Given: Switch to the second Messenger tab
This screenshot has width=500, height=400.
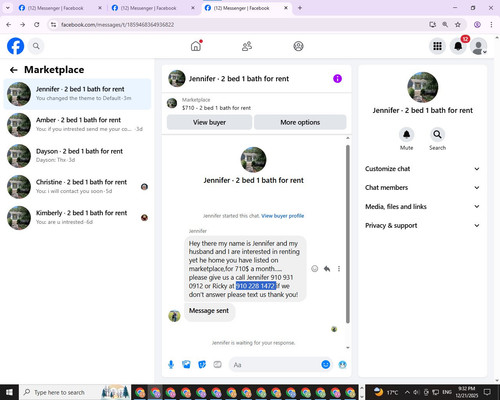Looking at the screenshot, I should coord(153,8).
